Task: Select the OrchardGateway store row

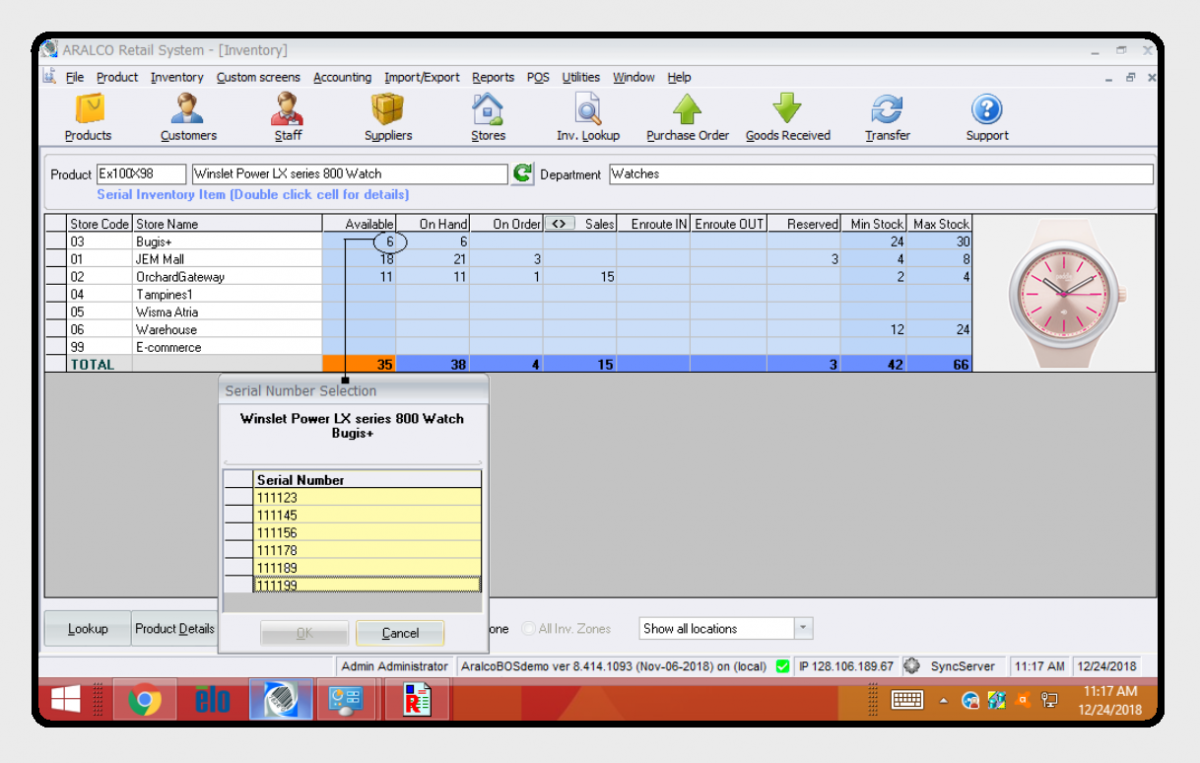Action: pos(508,277)
